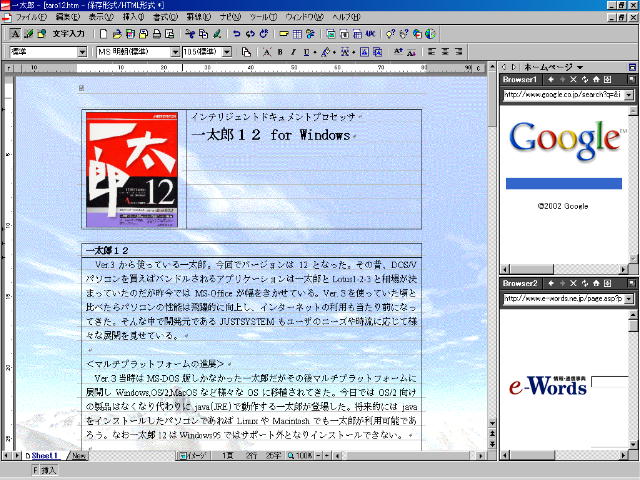
Task: Click the Print icon in toolbar
Action: tap(156, 34)
